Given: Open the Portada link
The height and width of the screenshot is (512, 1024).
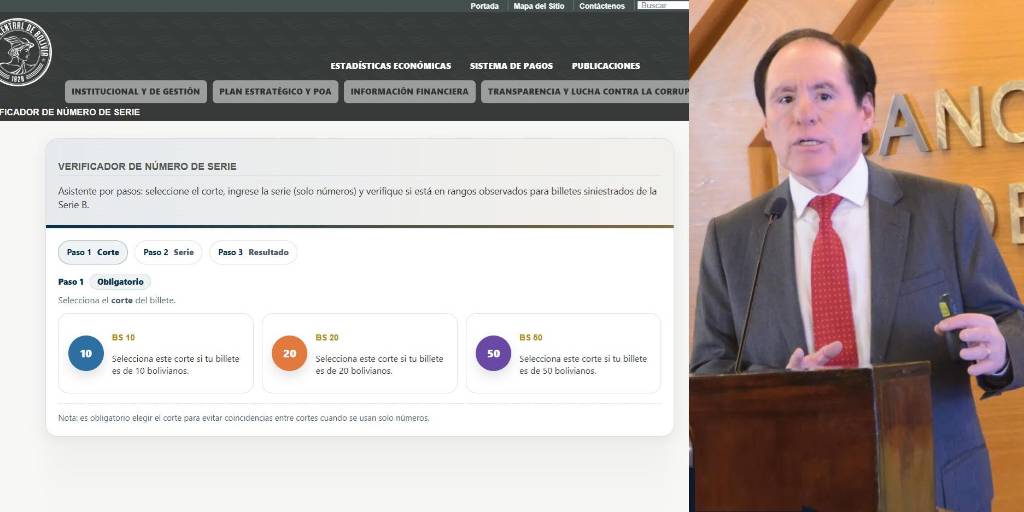Looking at the screenshot, I should (484, 6).
